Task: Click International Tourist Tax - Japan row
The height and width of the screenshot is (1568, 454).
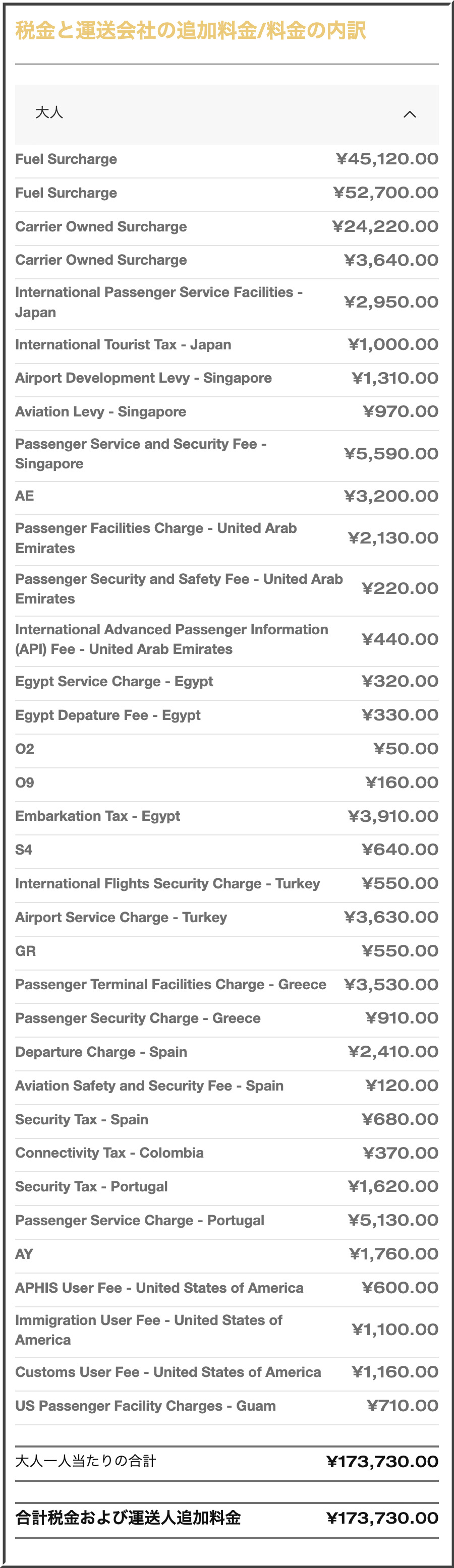Action: (x=123, y=344)
